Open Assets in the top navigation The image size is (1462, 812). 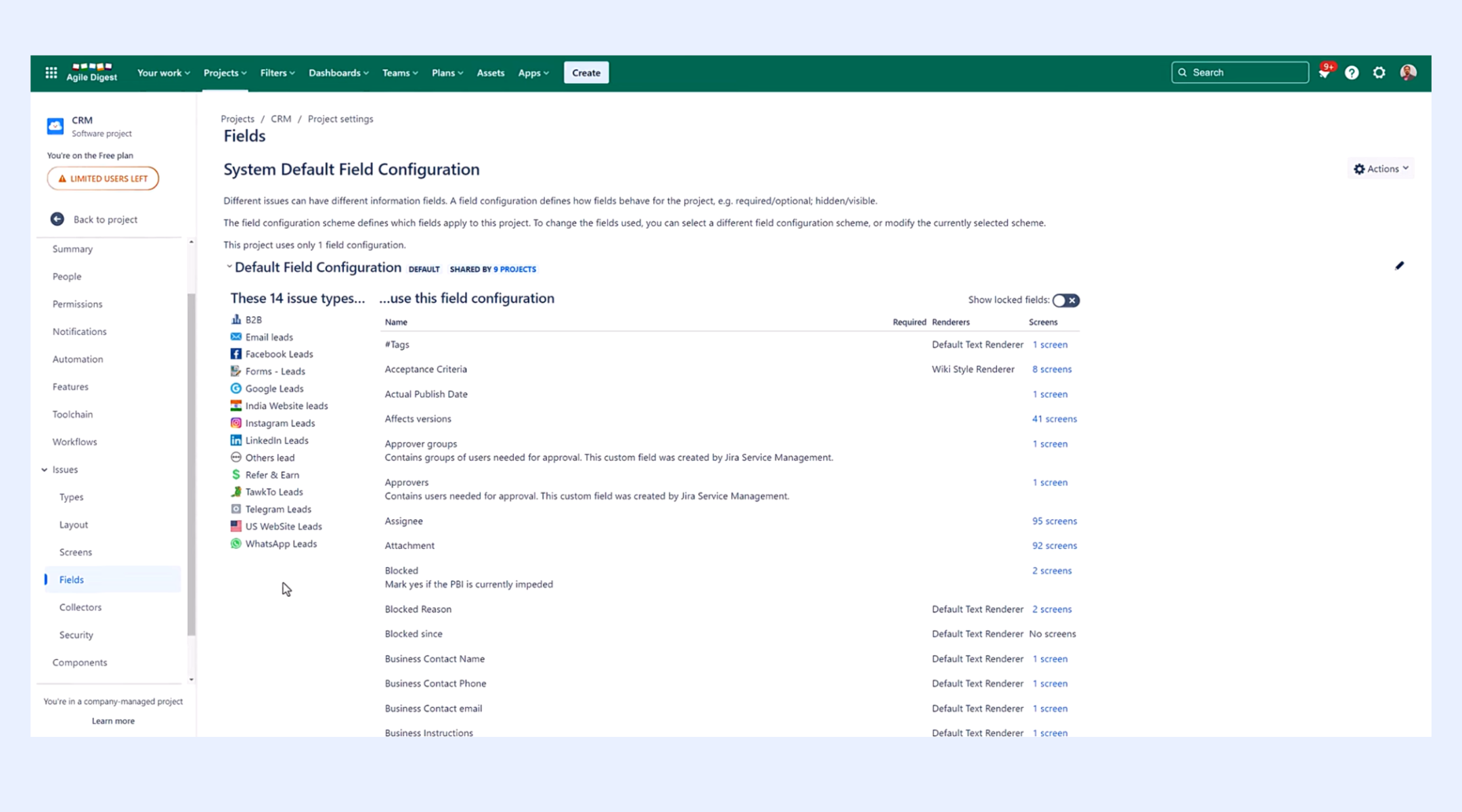click(x=490, y=73)
